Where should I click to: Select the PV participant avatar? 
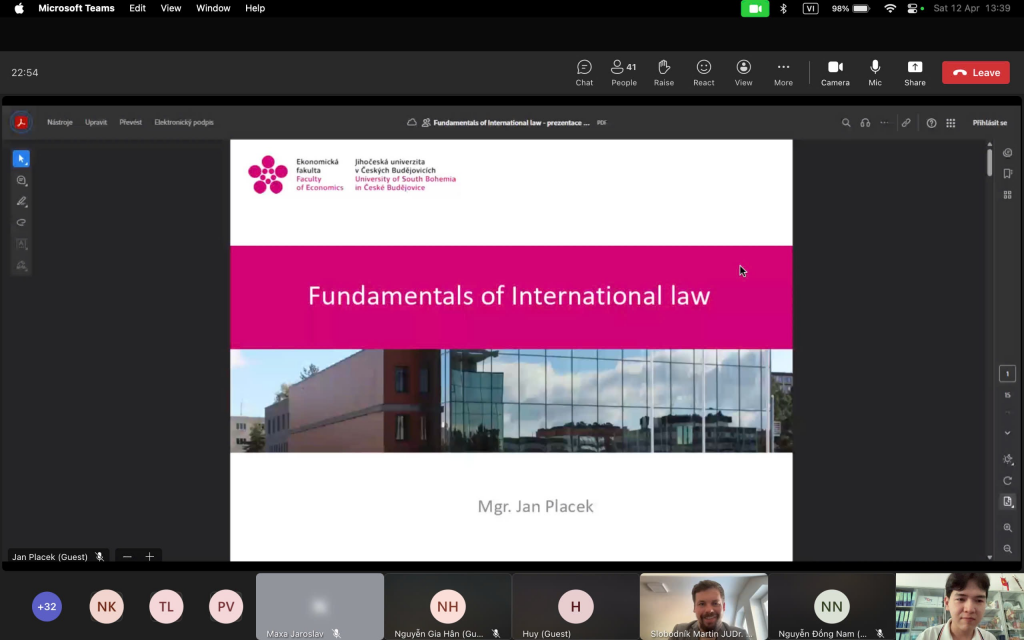pos(226,607)
